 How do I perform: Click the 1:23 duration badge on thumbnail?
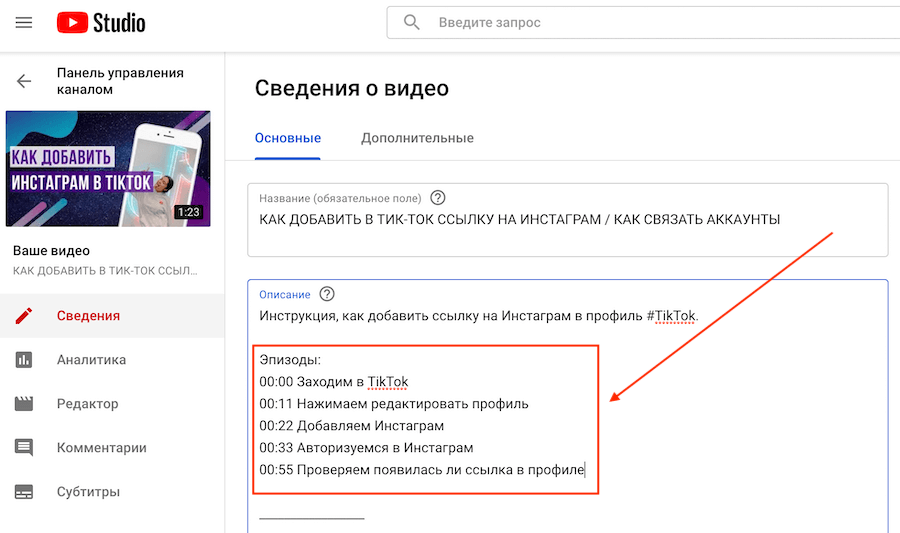[x=188, y=212]
